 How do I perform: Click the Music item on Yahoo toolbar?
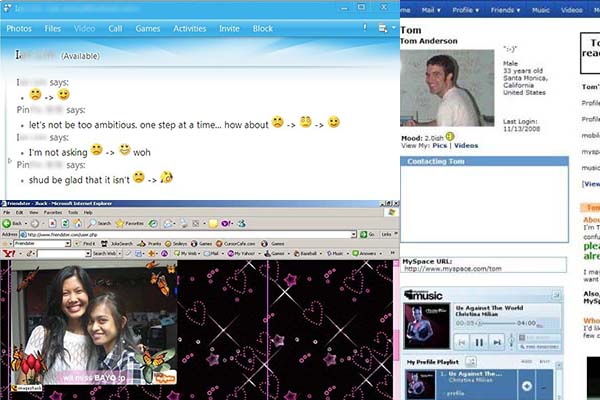[335, 253]
